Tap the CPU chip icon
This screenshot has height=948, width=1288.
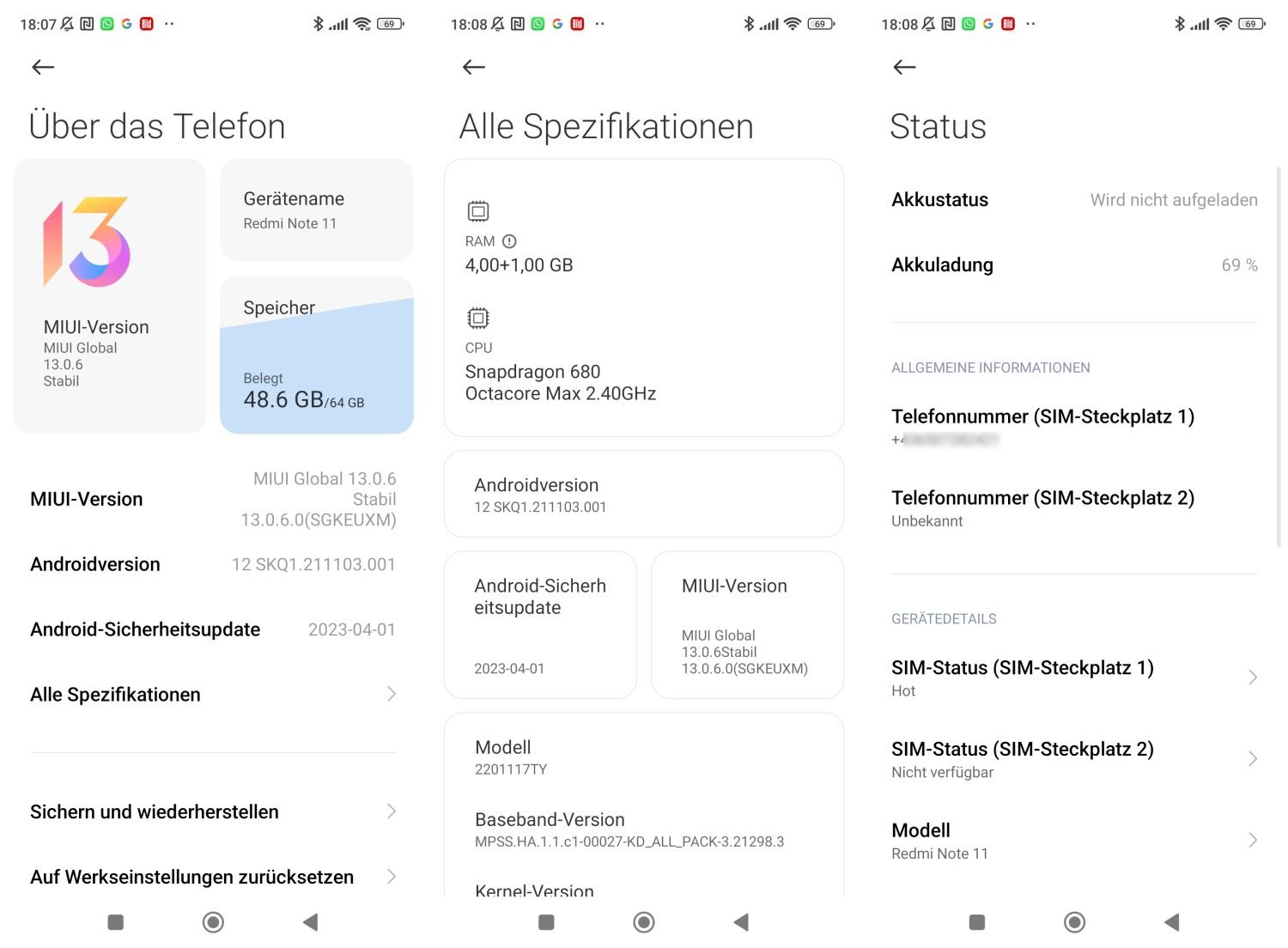tap(478, 318)
